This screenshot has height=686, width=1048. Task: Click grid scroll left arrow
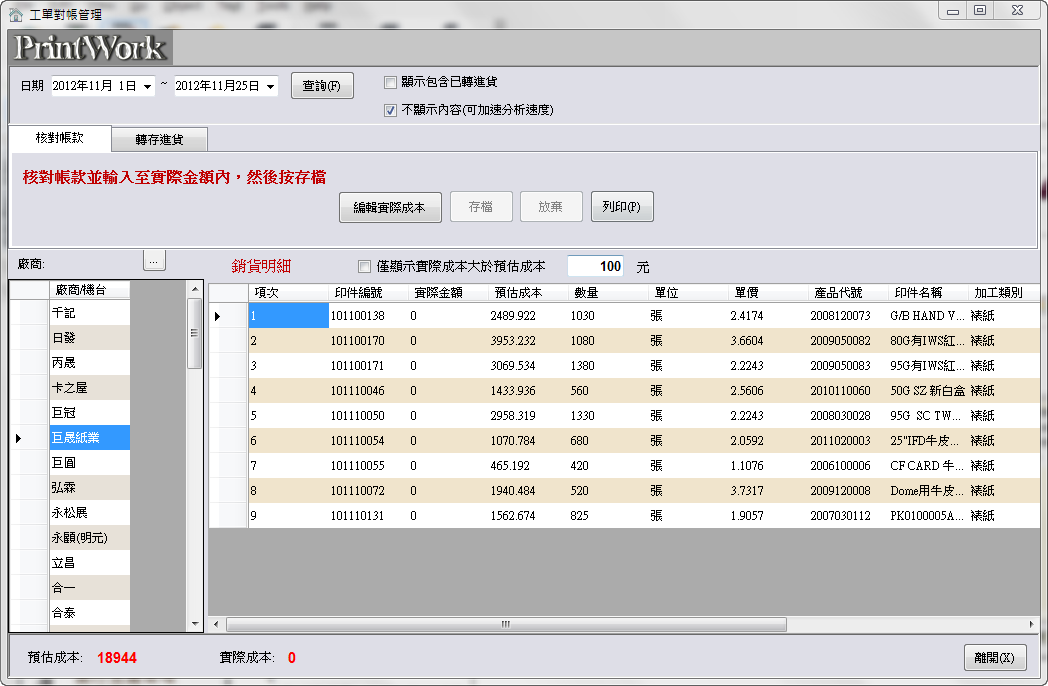216,624
